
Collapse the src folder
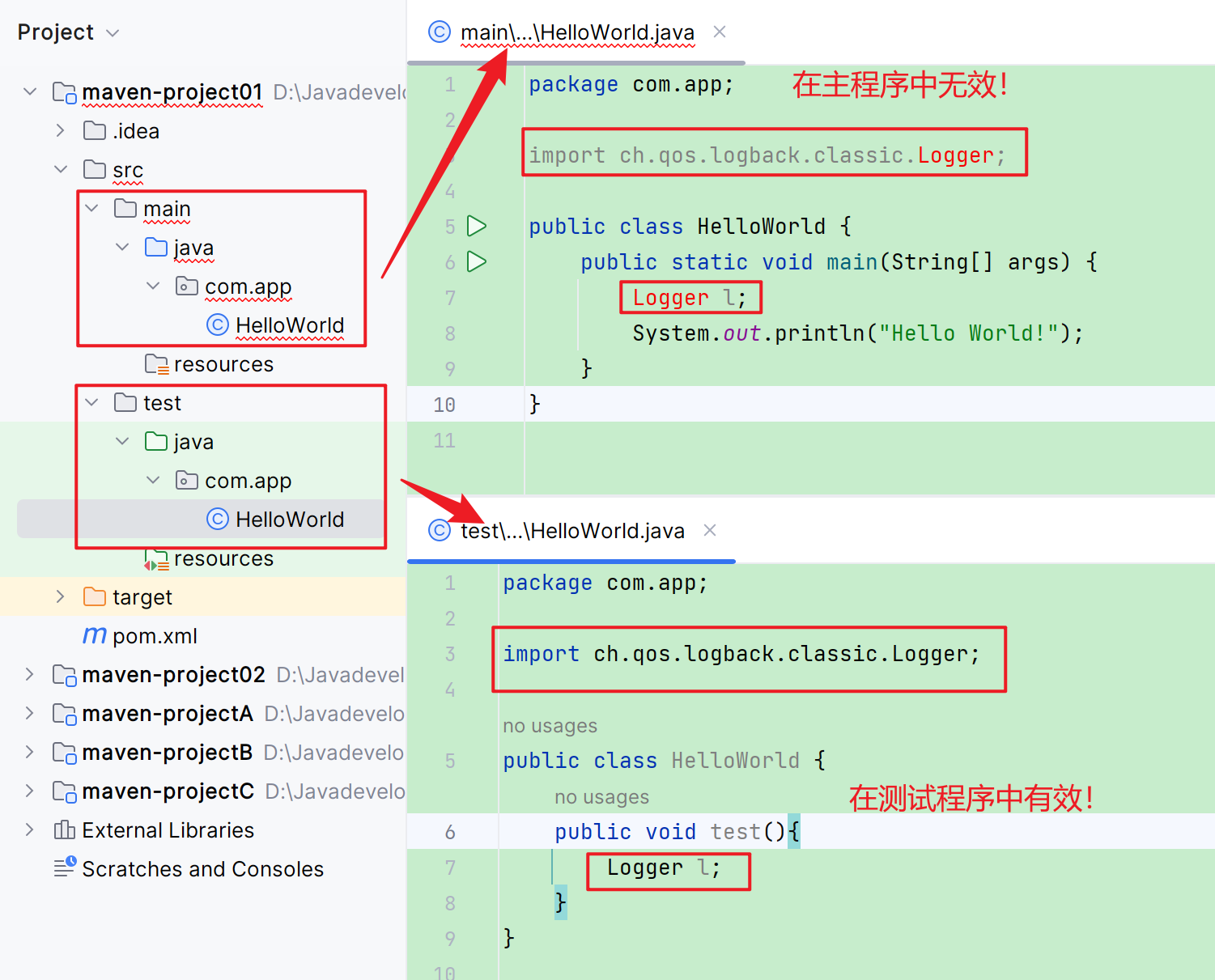pyautogui.click(x=61, y=169)
